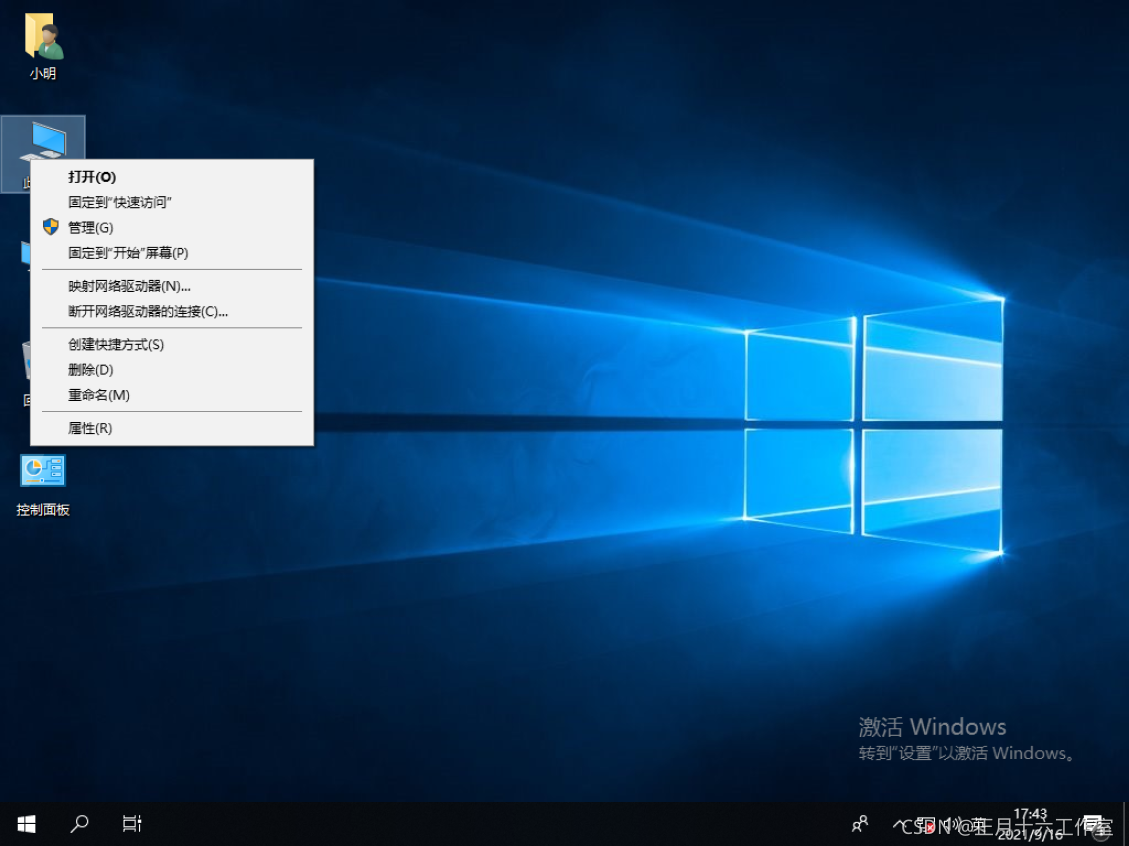Click the shield icon beside 管理(G)
The width and height of the screenshot is (1129, 846).
tap(50, 227)
